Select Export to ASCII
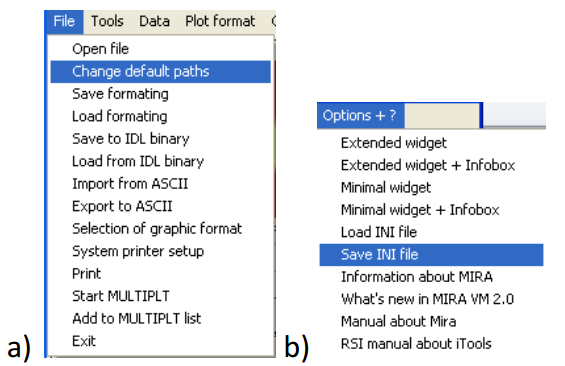This screenshot has height=366, width=565. [x=160, y=206]
